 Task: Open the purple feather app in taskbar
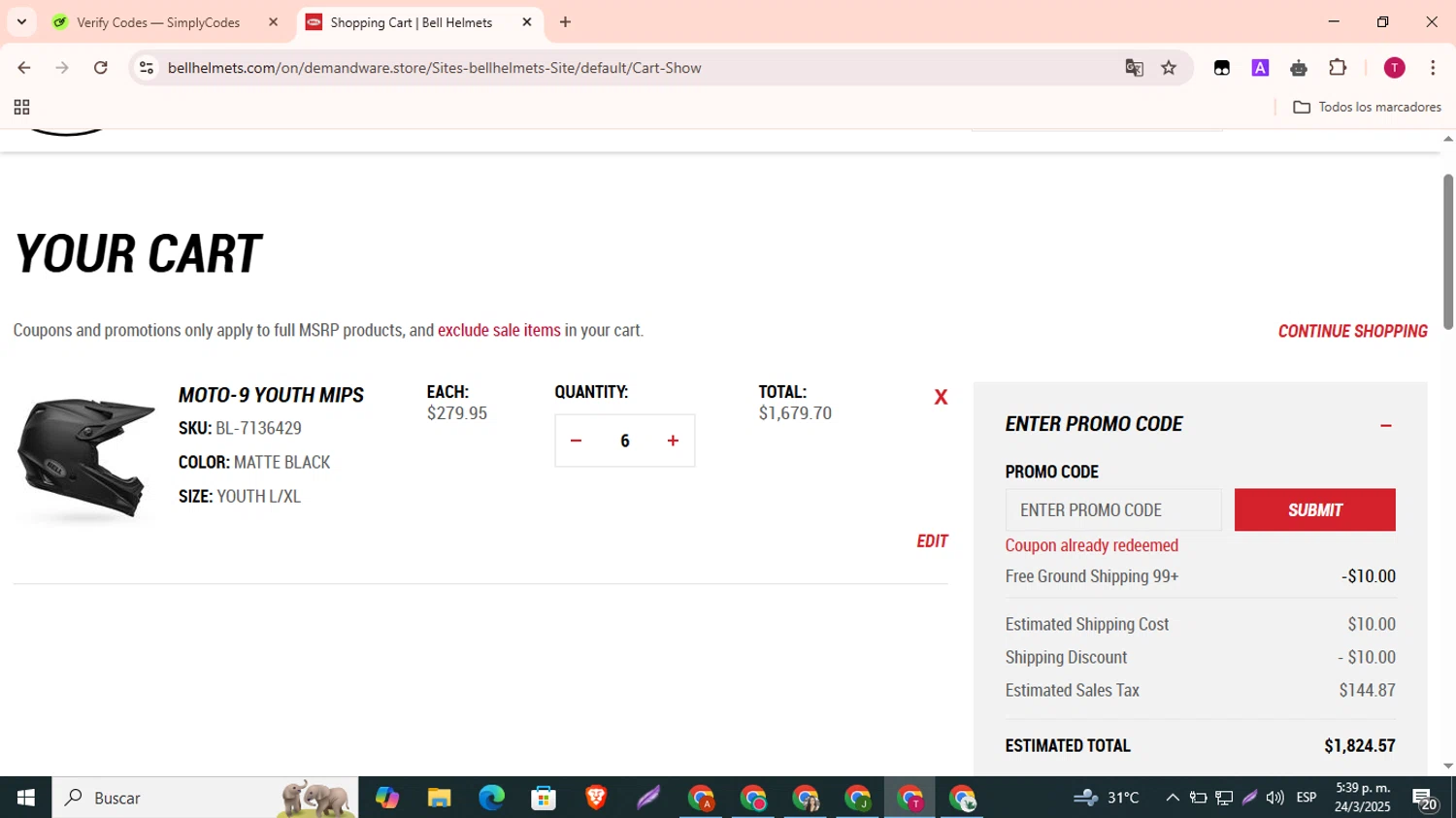click(648, 798)
